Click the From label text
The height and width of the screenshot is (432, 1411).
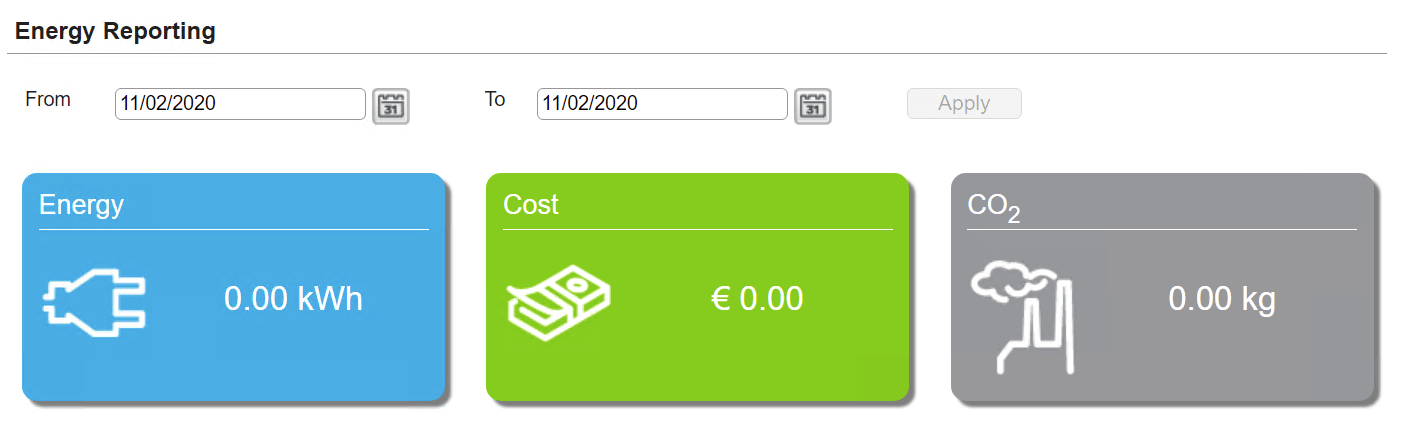[x=48, y=99]
